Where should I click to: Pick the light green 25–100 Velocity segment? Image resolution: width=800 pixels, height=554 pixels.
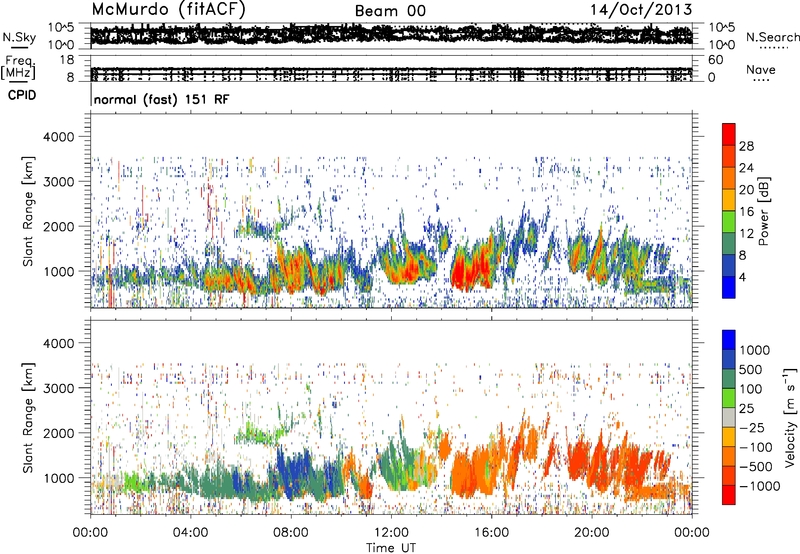[x=729, y=398]
